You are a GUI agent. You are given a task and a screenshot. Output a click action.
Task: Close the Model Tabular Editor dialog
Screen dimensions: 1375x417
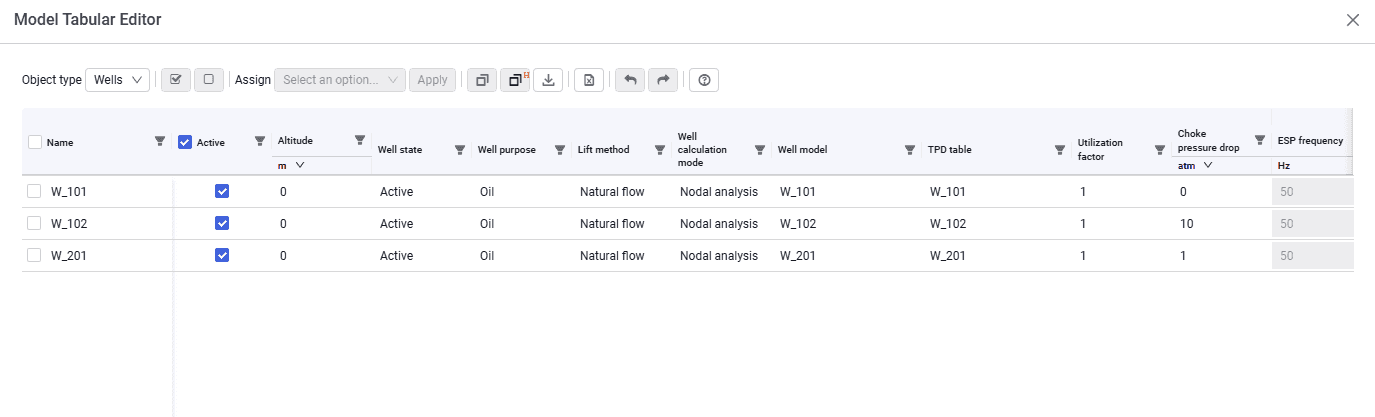(1353, 20)
